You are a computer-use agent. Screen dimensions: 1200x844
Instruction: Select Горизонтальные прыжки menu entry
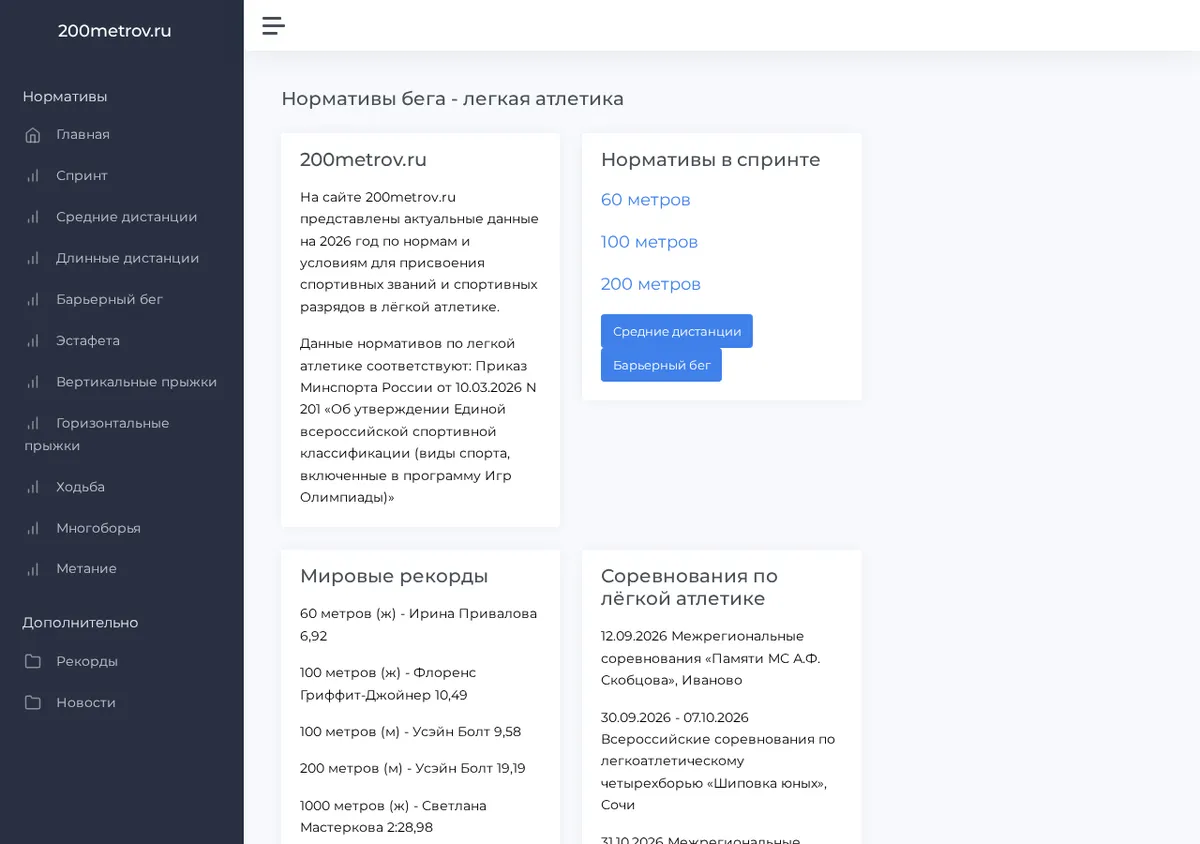pos(122,434)
